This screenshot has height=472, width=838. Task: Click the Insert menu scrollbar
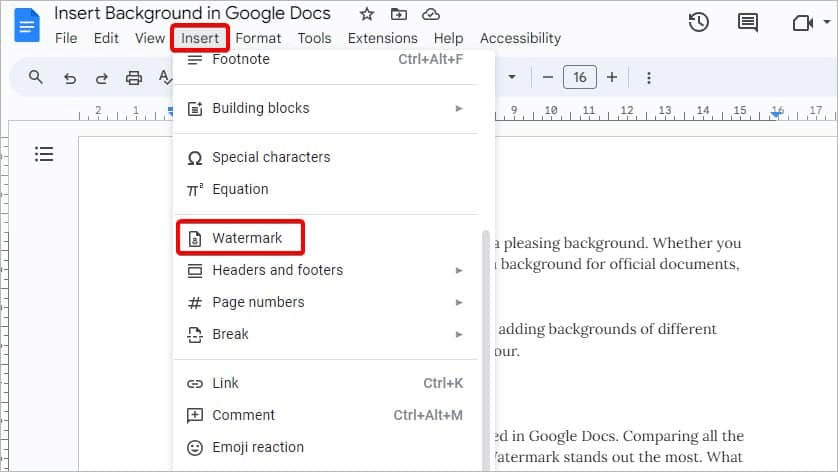(x=486, y=351)
